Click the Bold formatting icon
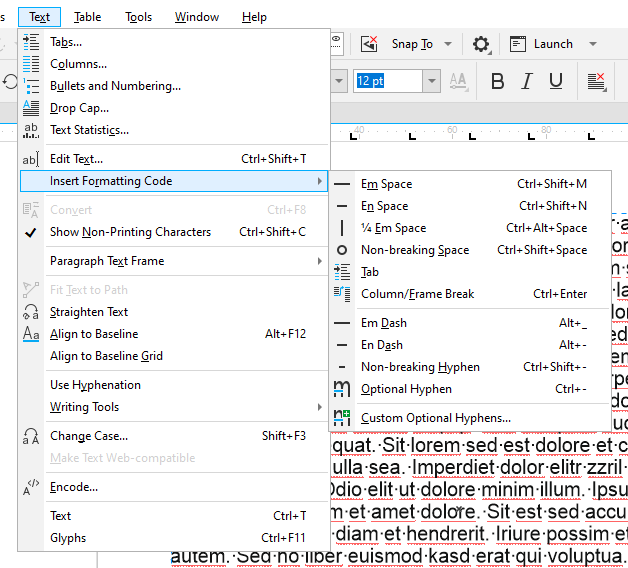The height and width of the screenshot is (568, 628). pos(498,81)
